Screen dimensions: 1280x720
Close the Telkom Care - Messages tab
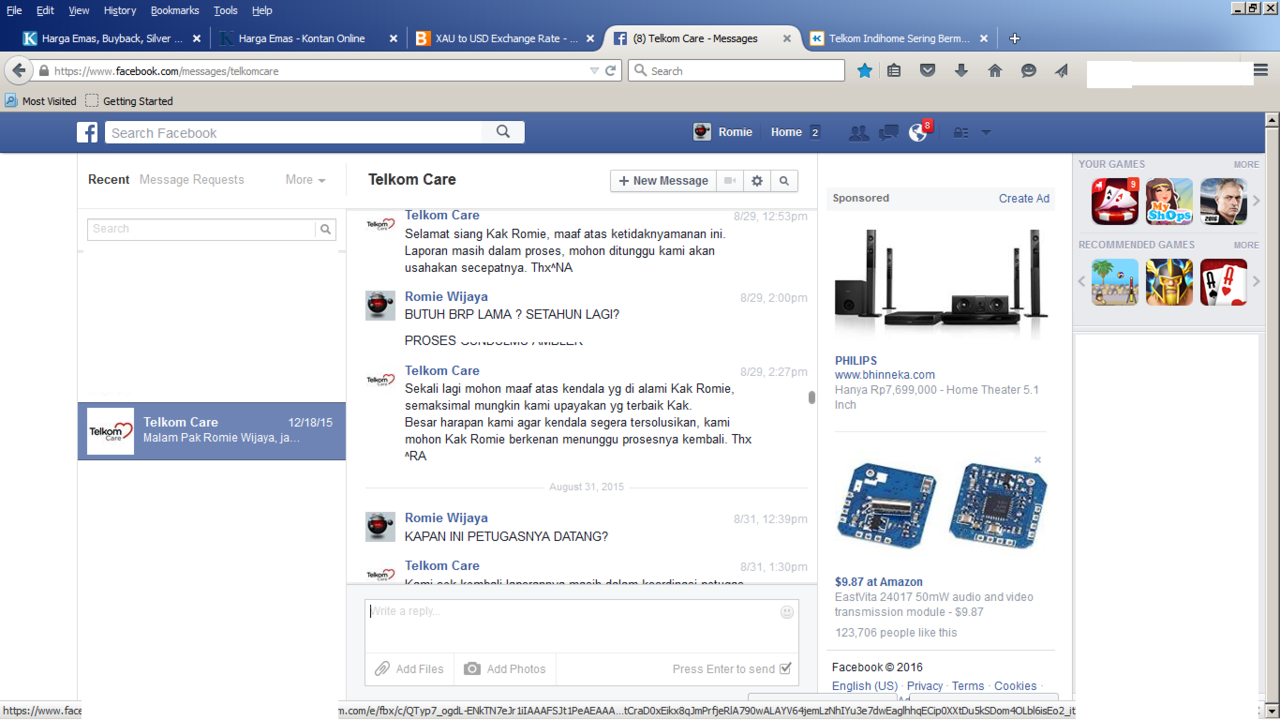pyautogui.click(x=787, y=39)
